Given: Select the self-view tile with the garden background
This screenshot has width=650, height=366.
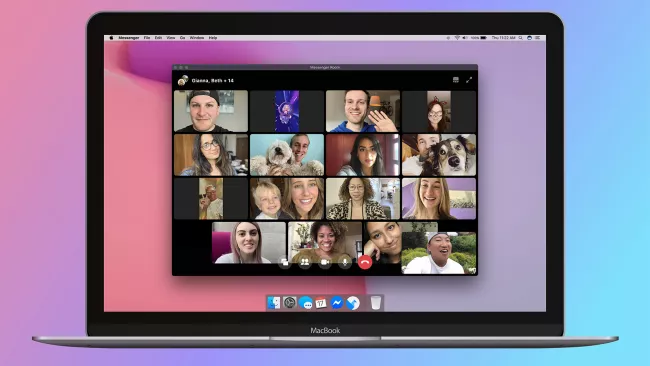Looking at the screenshot, I should (439, 253).
